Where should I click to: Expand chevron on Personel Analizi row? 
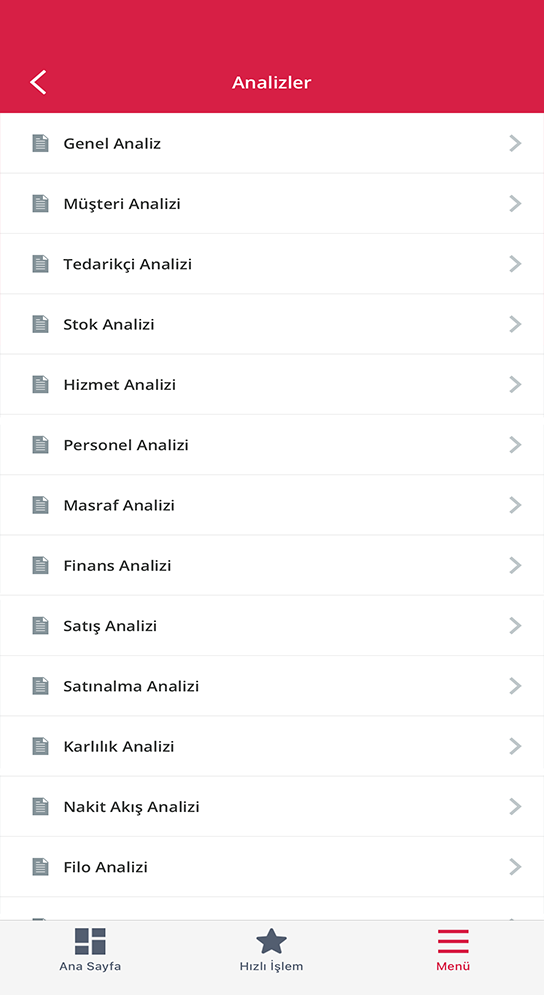[515, 445]
